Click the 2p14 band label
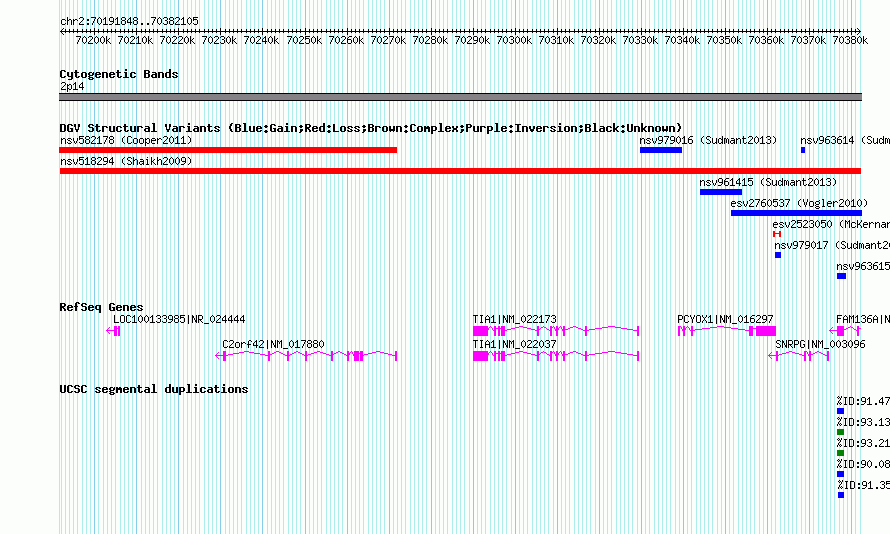This screenshot has width=890, height=534. coord(72,86)
